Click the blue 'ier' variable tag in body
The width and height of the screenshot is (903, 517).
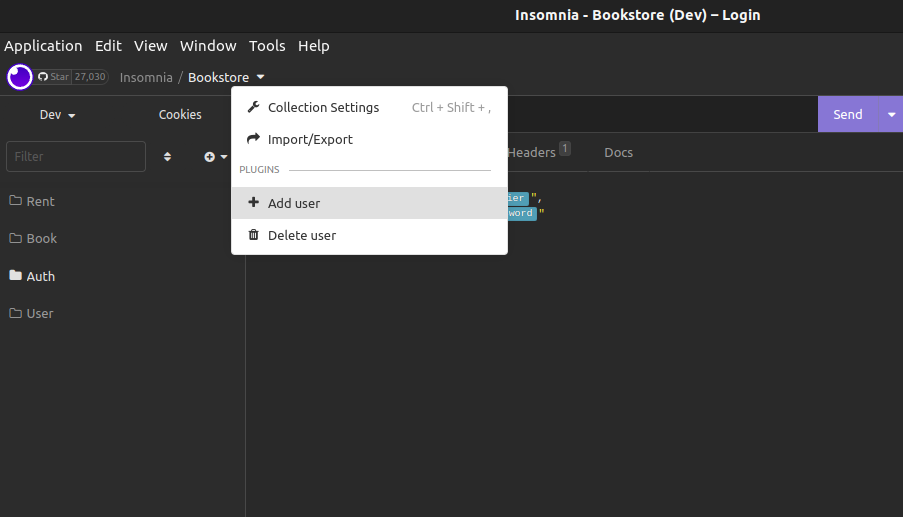518,198
